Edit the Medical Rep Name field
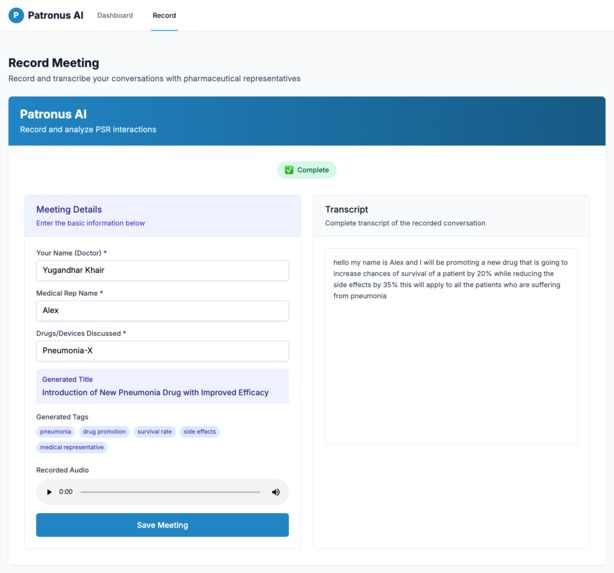 pyautogui.click(x=163, y=311)
